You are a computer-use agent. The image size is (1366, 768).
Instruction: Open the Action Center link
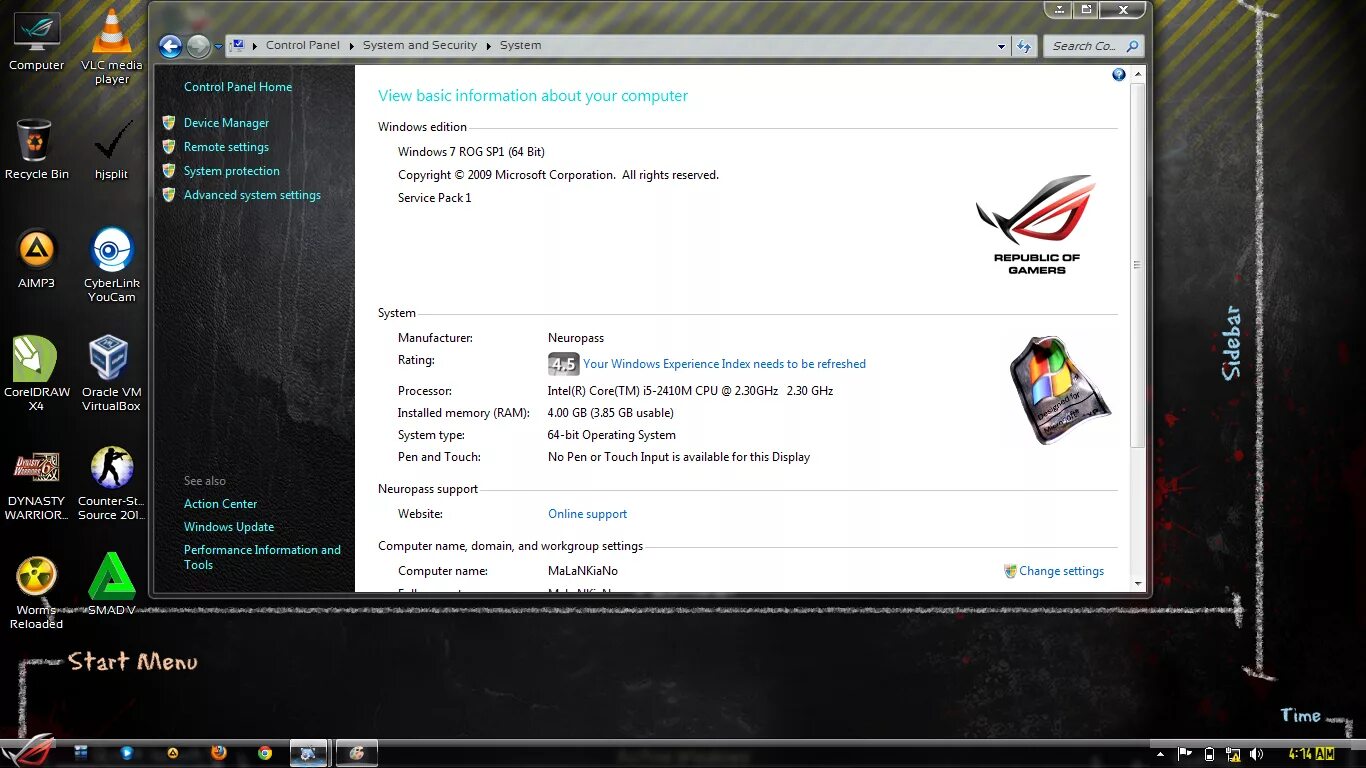220,504
